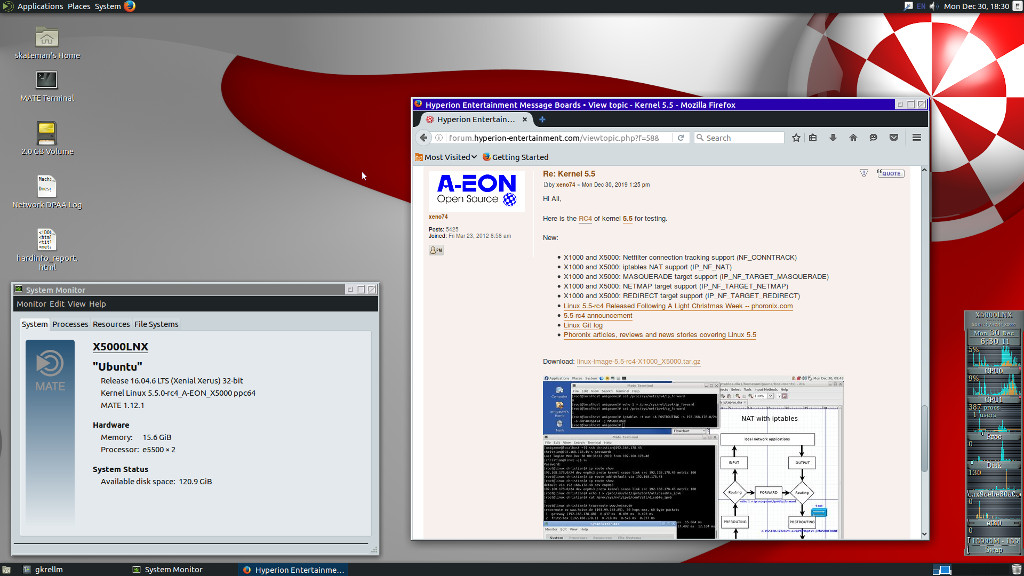Switch to System Monitor taskbar button
This screenshot has width=1024, height=576.
point(167,569)
